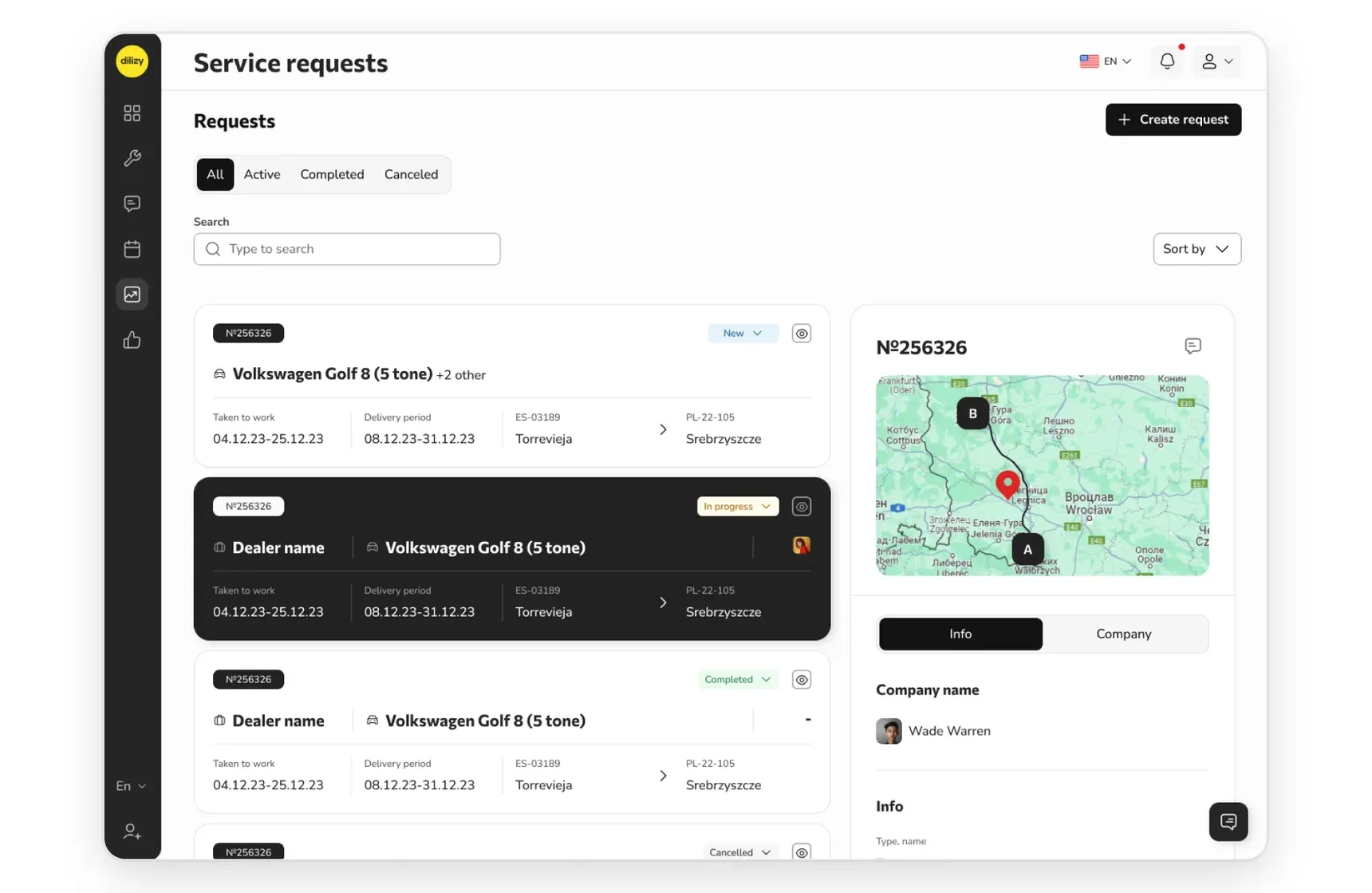Image resolution: width=1372 pixels, height=893 pixels.
Task: Click №256326 badge on the In progress card
Action: pyautogui.click(x=248, y=506)
